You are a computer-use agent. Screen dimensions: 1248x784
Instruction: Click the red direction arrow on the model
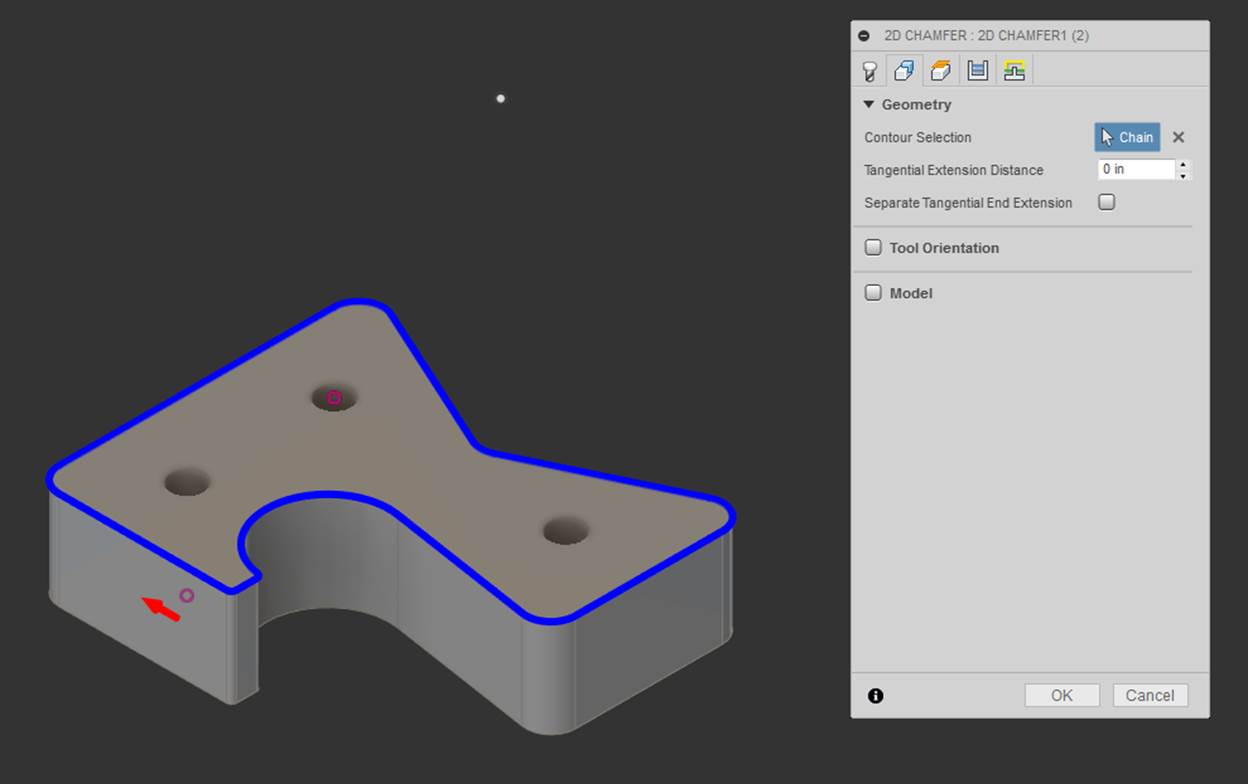[x=161, y=608]
